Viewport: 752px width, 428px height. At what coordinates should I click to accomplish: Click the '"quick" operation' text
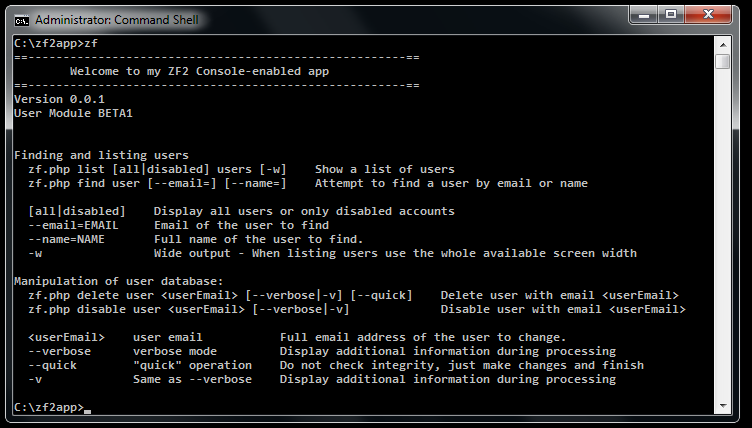[x=192, y=366]
